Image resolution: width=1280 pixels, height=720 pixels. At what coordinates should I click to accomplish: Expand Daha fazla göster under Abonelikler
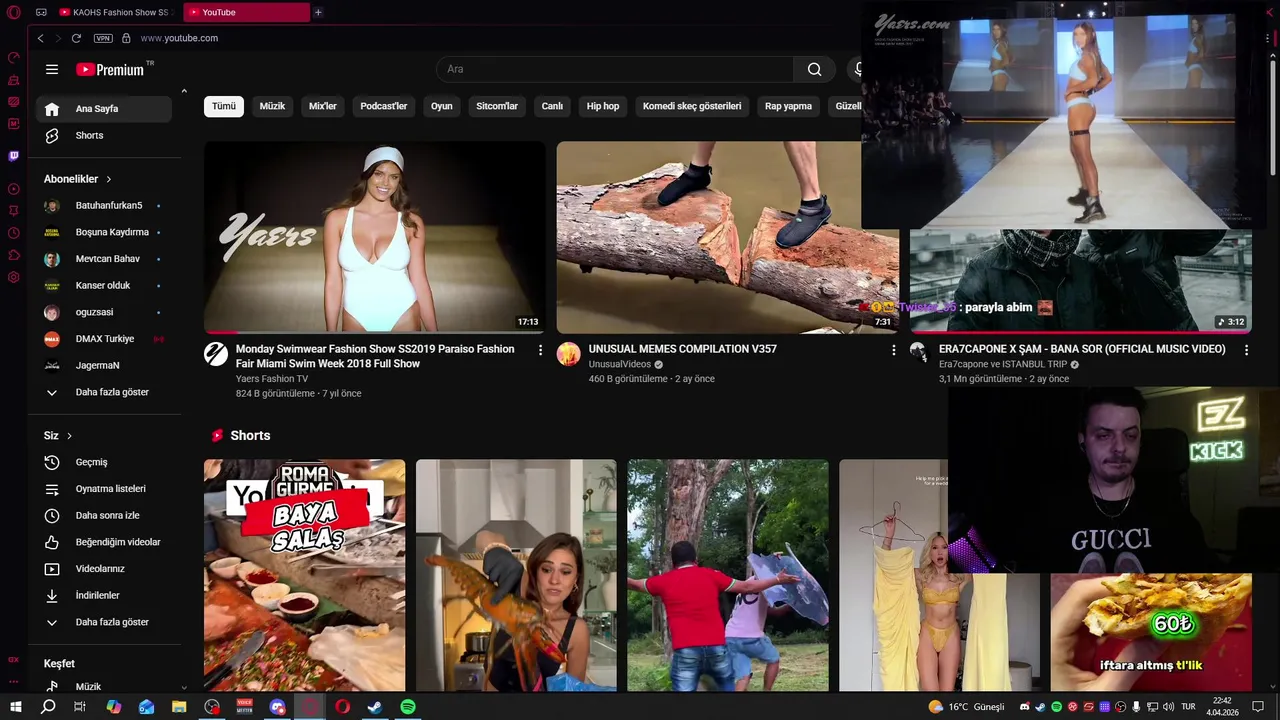coord(104,392)
